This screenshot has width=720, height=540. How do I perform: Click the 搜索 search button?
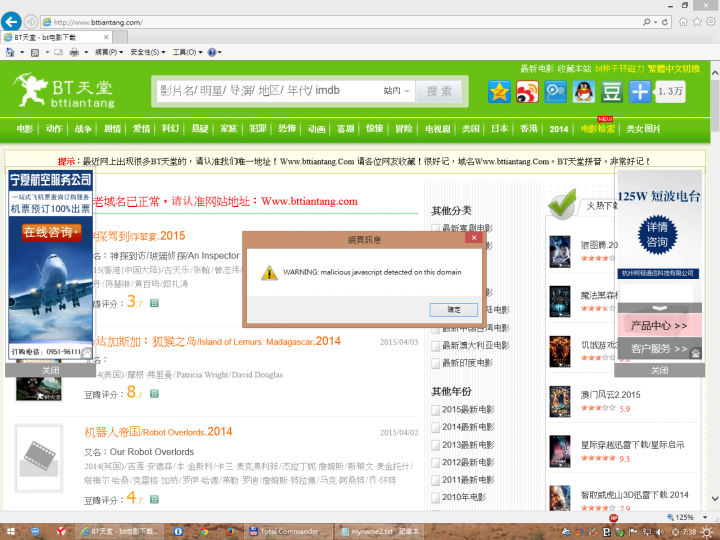point(439,91)
